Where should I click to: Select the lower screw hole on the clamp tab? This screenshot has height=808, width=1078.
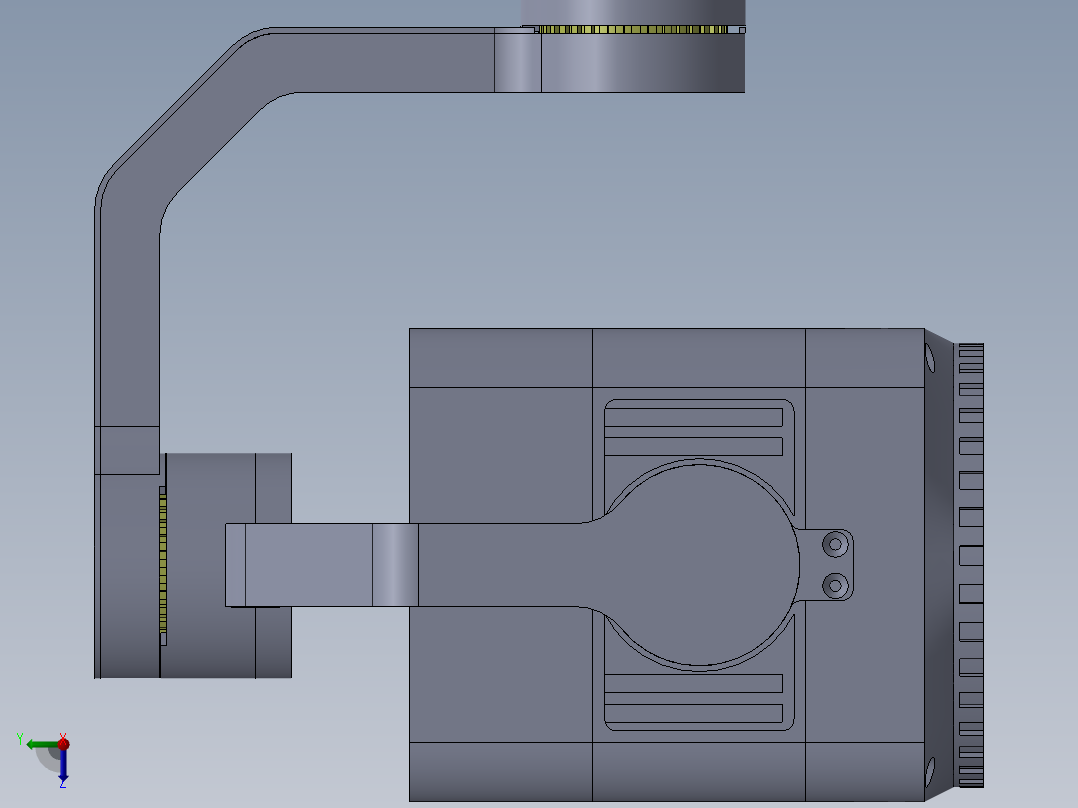[835, 586]
